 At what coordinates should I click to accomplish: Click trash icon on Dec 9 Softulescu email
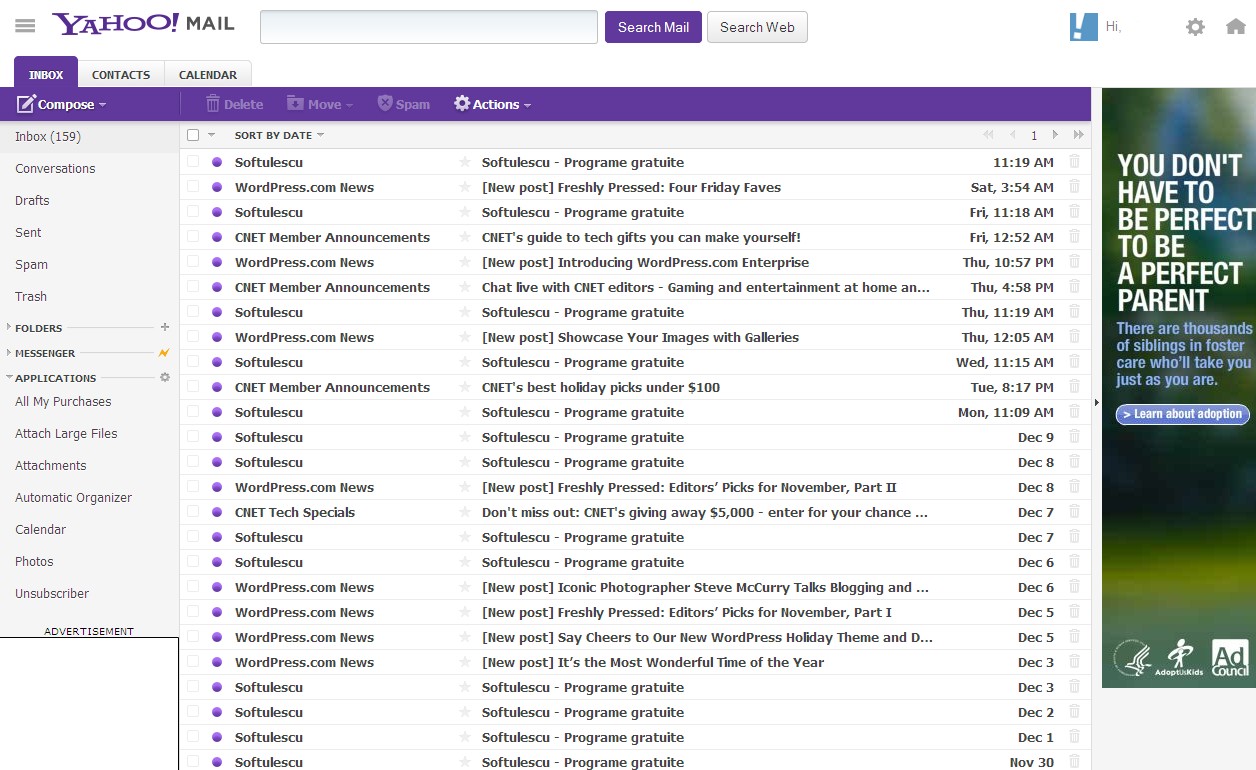[x=1075, y=437]
